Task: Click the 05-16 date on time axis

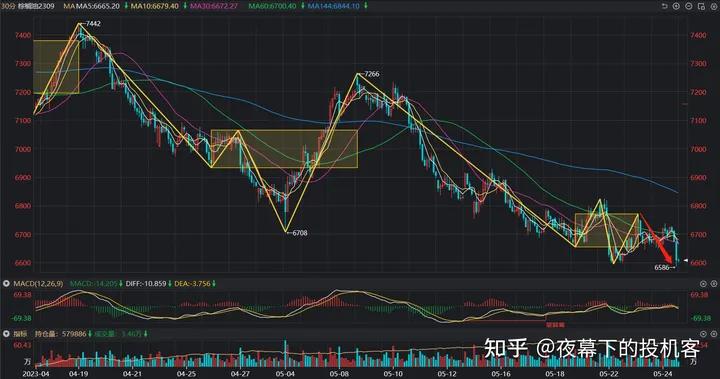Action: click(501, 373)
